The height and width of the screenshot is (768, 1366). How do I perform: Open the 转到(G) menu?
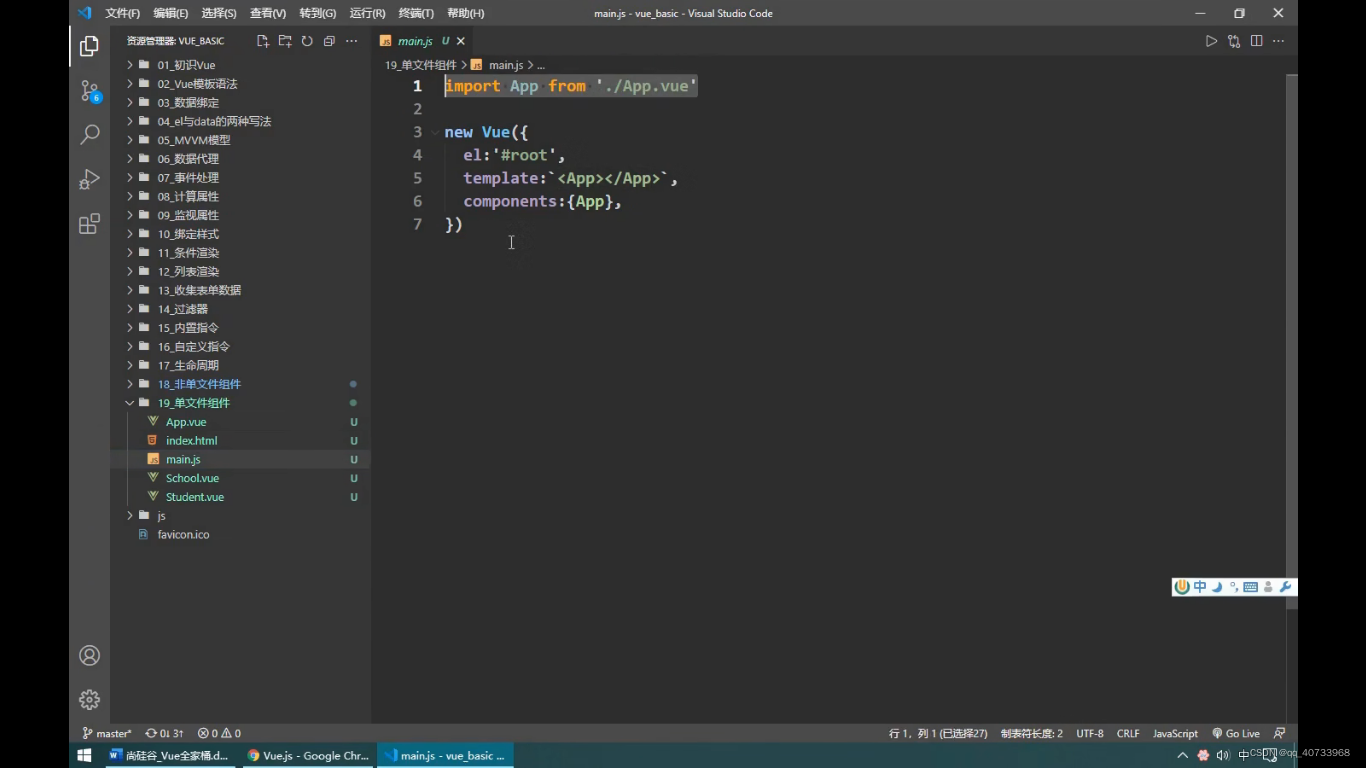coord(317,13)
